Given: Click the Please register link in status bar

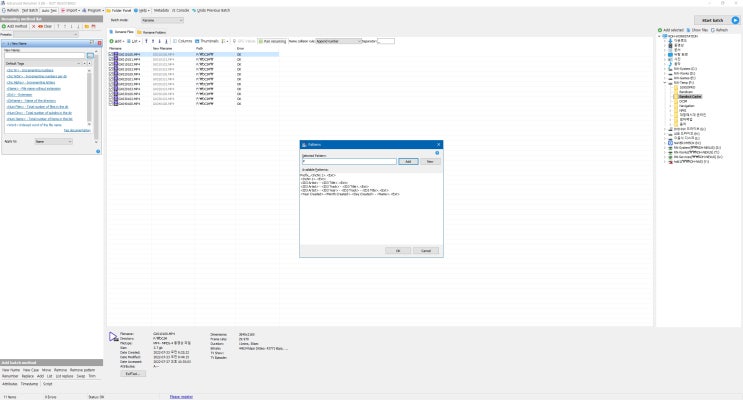Looking at the screenshot, I should click(181, 397).
